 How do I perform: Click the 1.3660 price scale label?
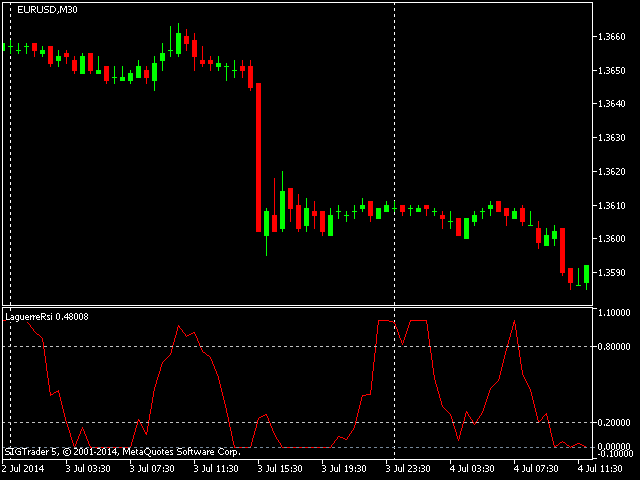coord(611,37)
